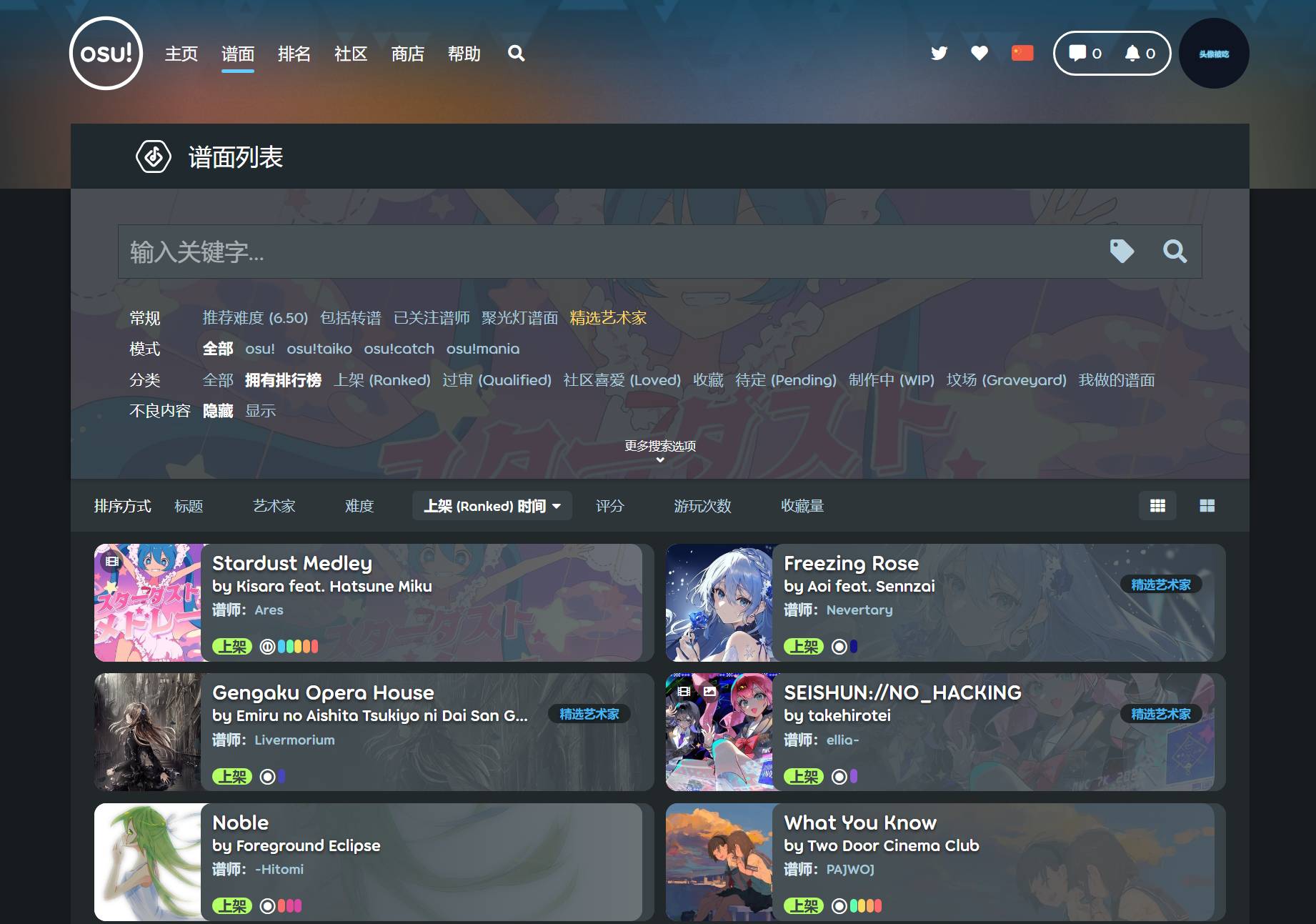Viewport: 1316px width, 924px height.
Task: Switch to large card view icon
Action: coord(1207,506)
